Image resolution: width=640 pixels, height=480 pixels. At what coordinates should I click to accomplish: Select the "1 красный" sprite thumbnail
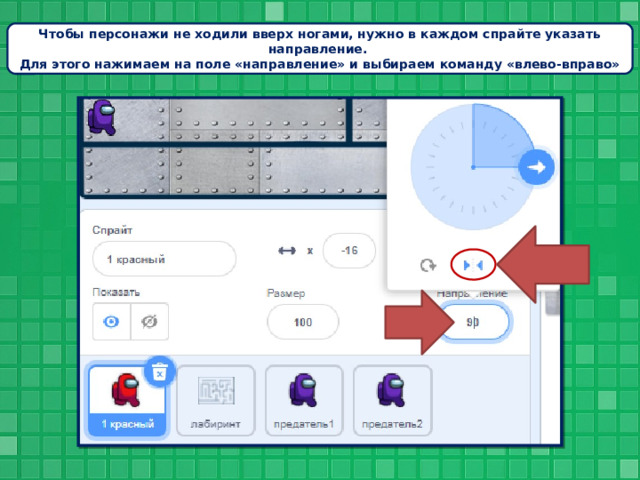point(127,400)
